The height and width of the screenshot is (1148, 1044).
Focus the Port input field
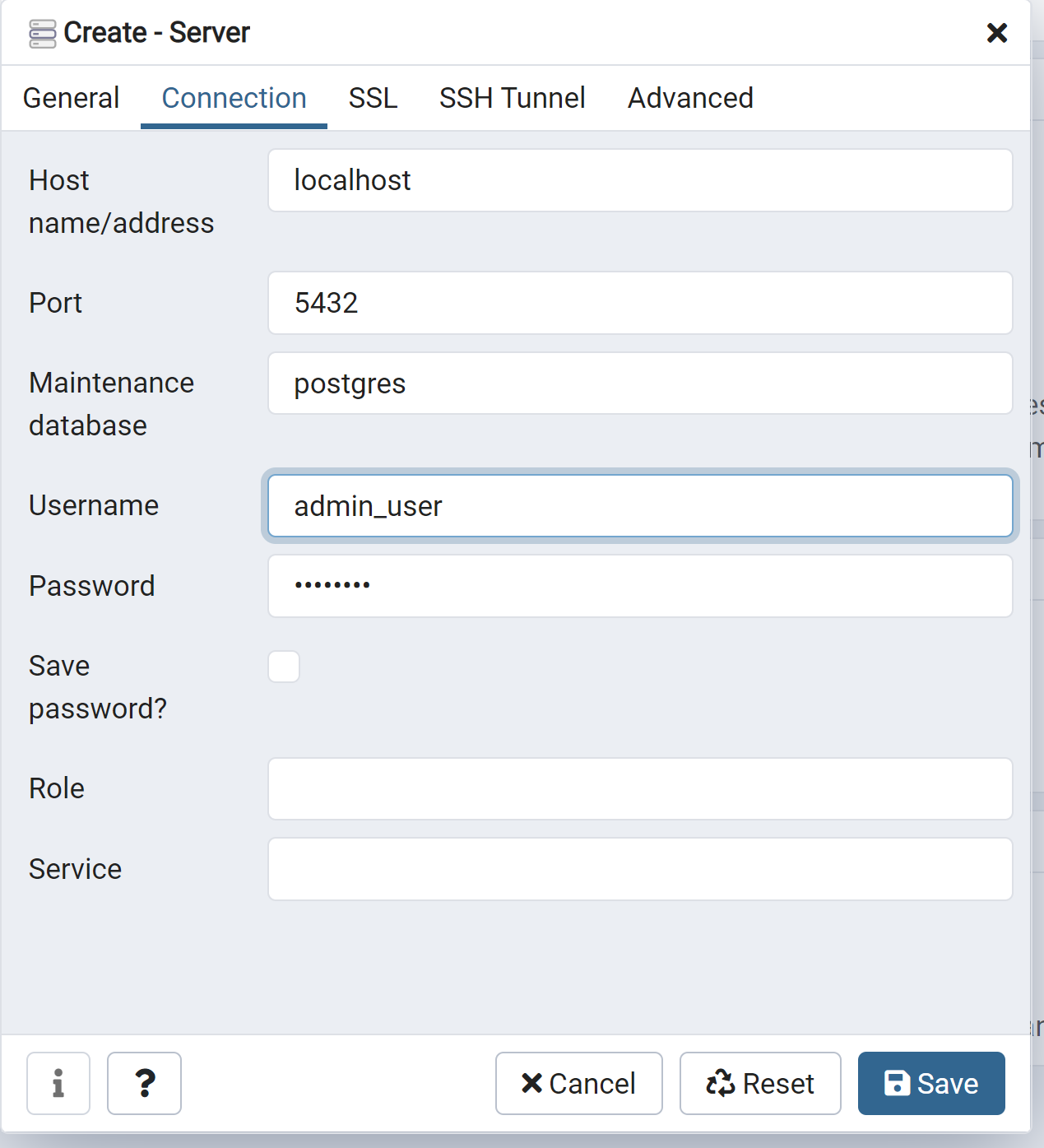(x=640, y=303)
